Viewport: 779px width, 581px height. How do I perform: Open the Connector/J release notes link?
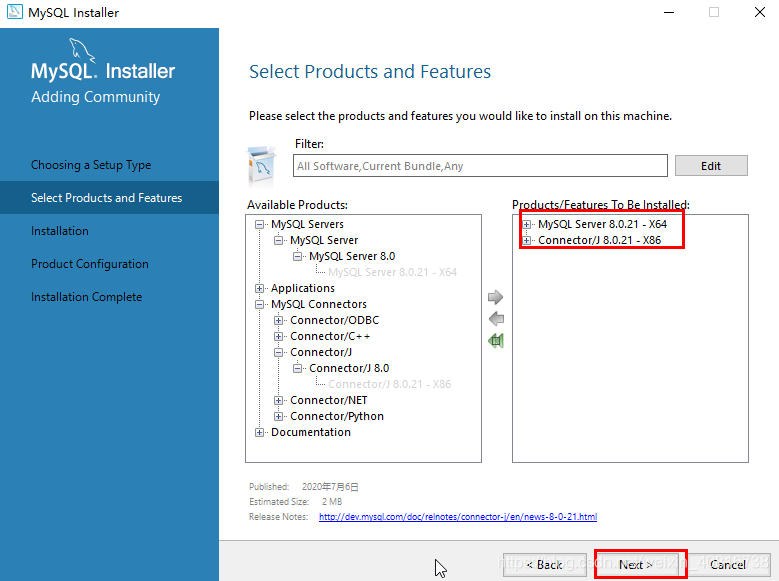pos(458,517)
